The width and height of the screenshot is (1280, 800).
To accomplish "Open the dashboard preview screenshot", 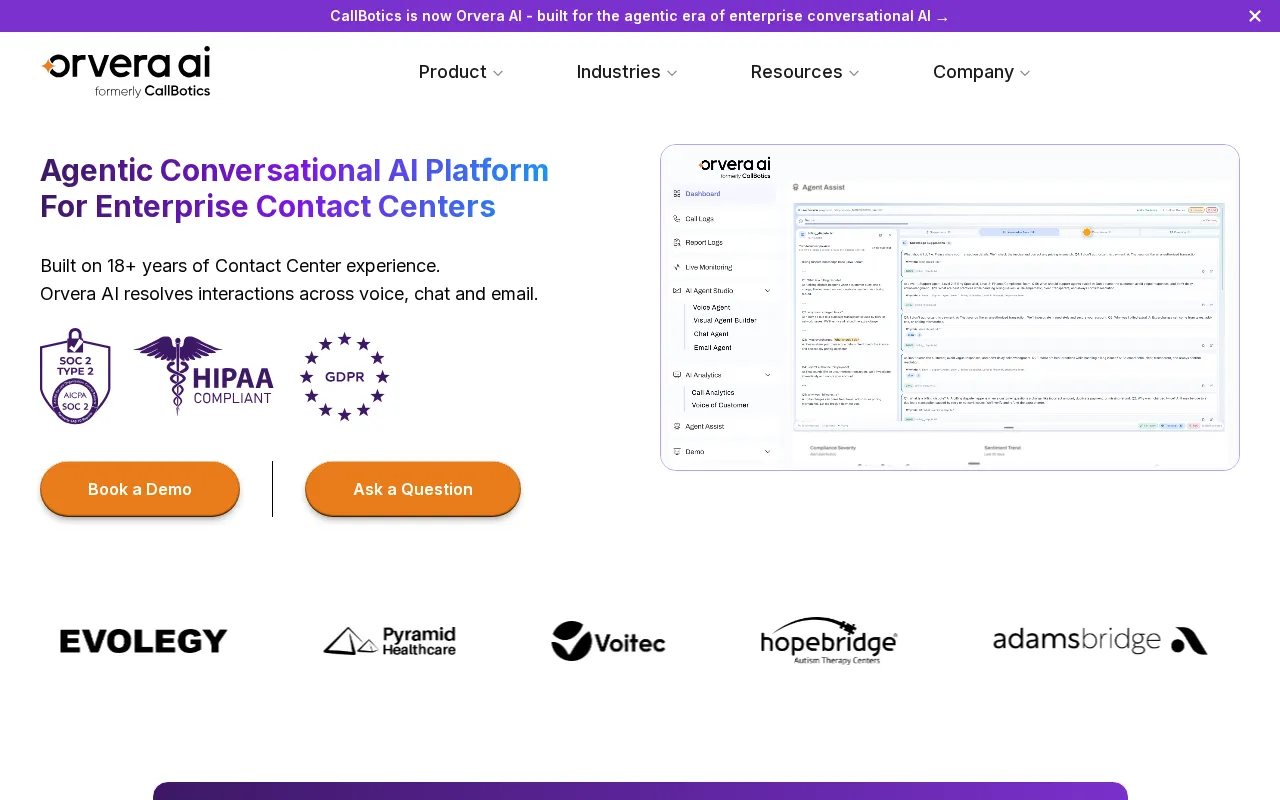I will pos(950,307).
